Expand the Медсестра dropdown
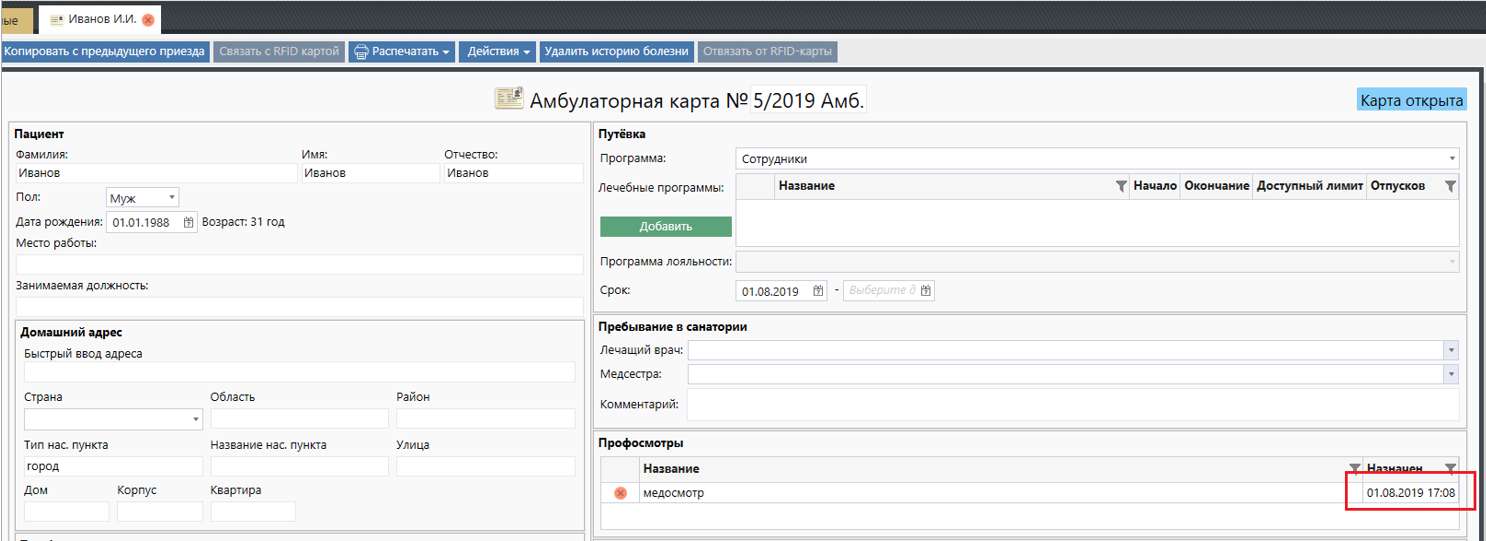 pyautogui.click(x=1450, y=373)
